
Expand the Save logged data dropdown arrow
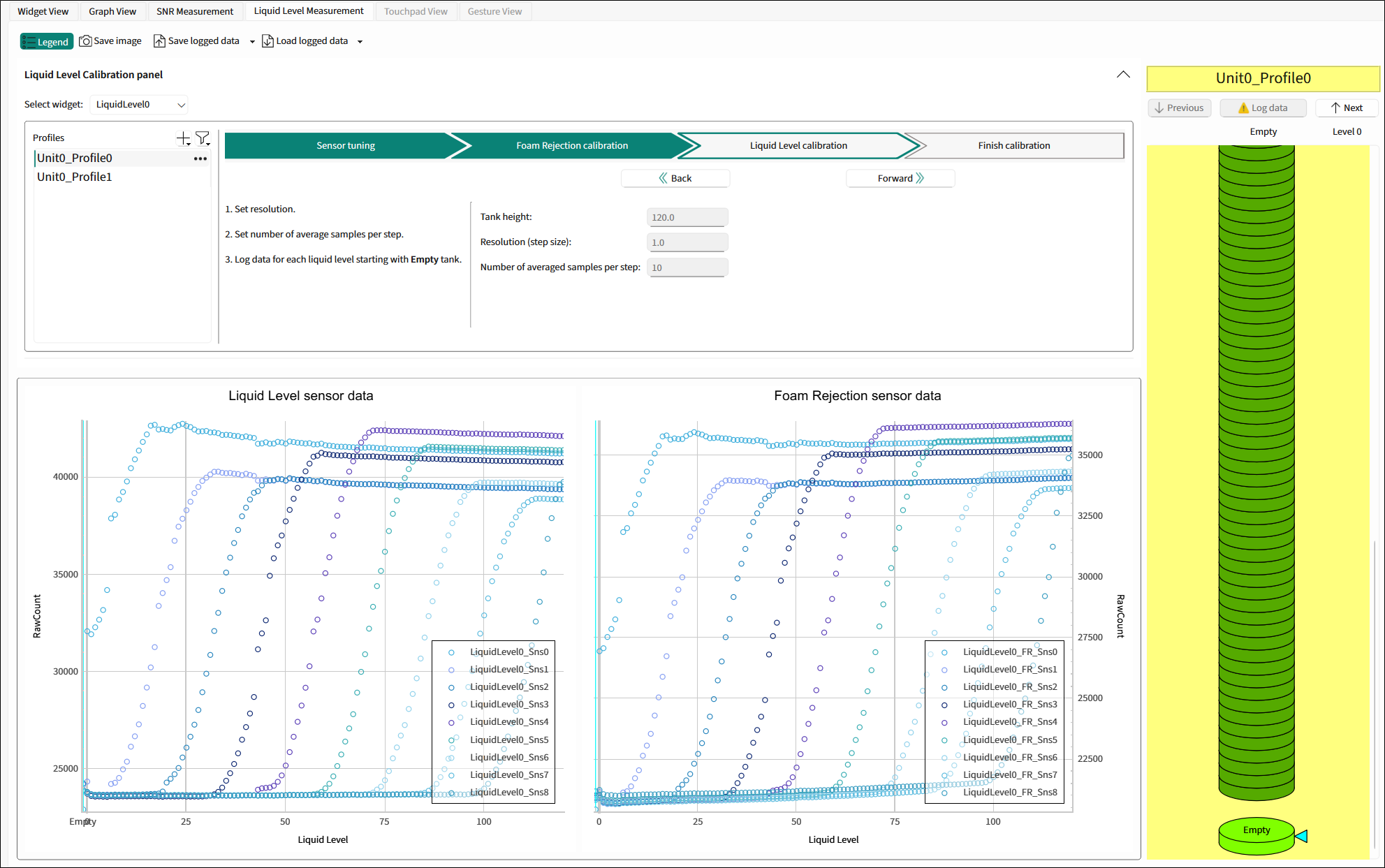click(252, 42)
